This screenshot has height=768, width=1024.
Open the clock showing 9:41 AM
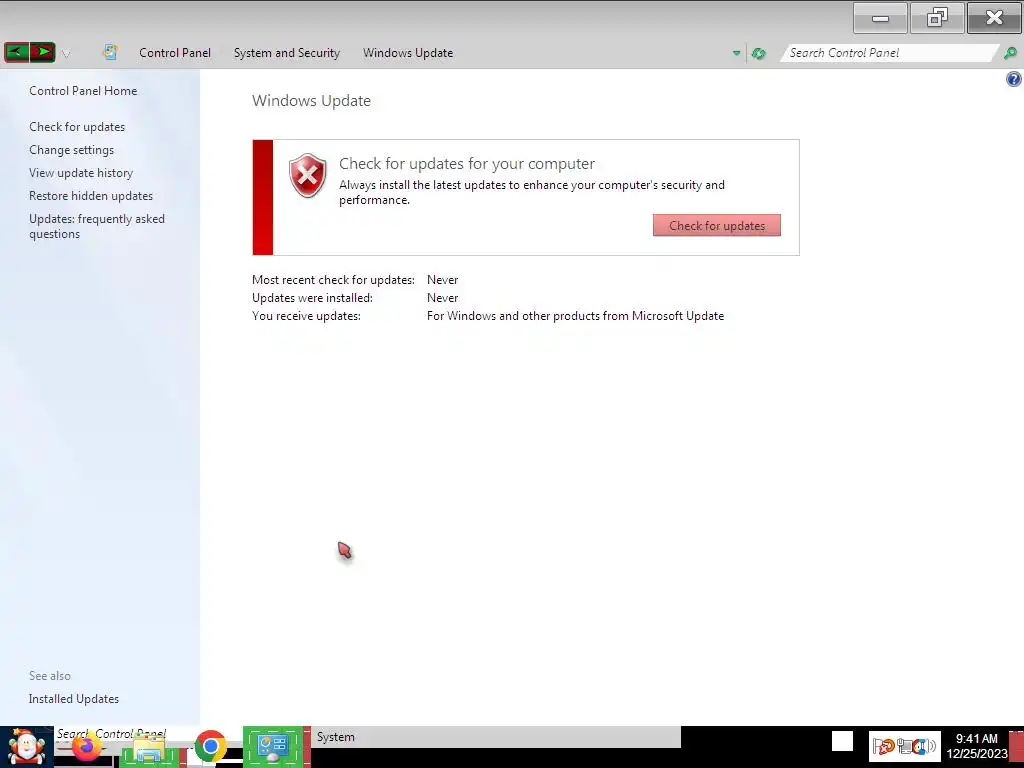point(977,746)
